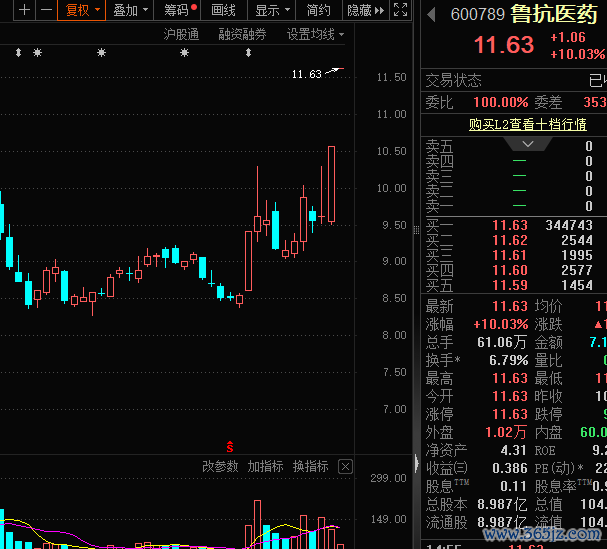607x549 pixels.
Task: Click 换指标 to change indicator
Action: (x=310, y=466)
